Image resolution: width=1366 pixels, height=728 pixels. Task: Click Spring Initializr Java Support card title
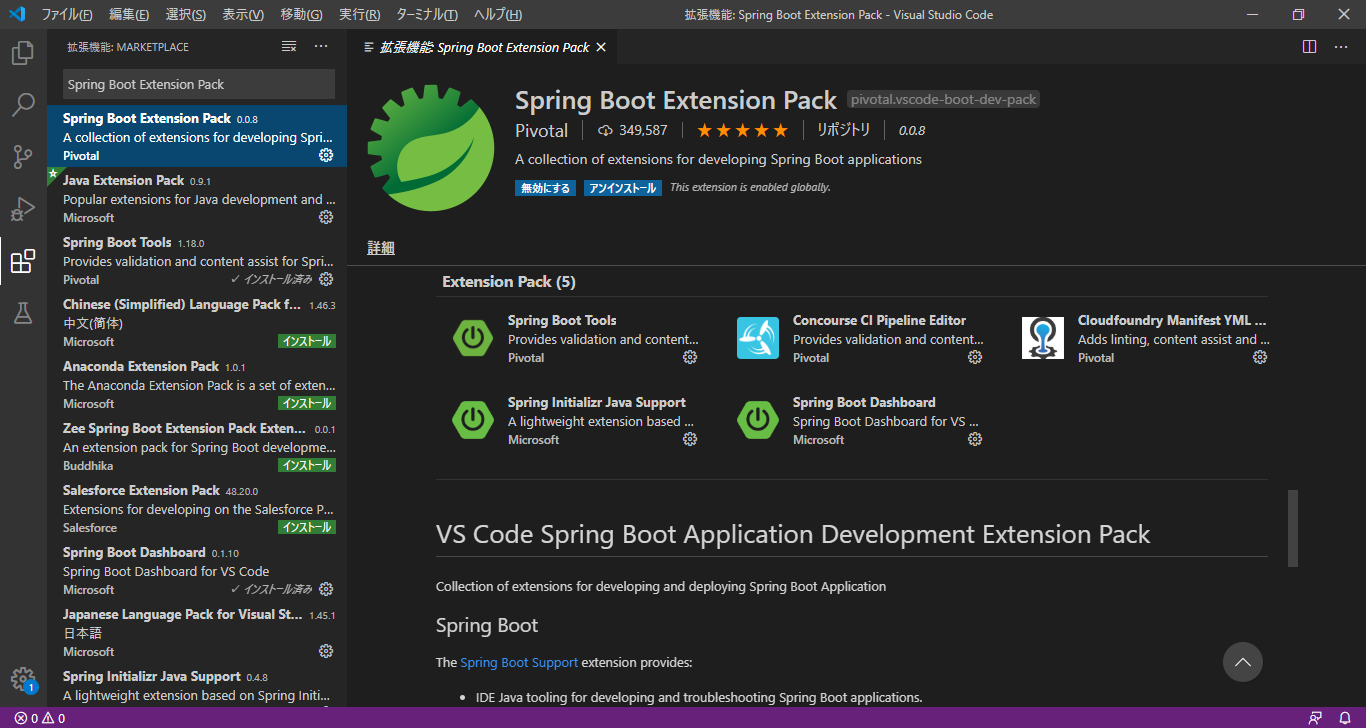pos(597,402)
